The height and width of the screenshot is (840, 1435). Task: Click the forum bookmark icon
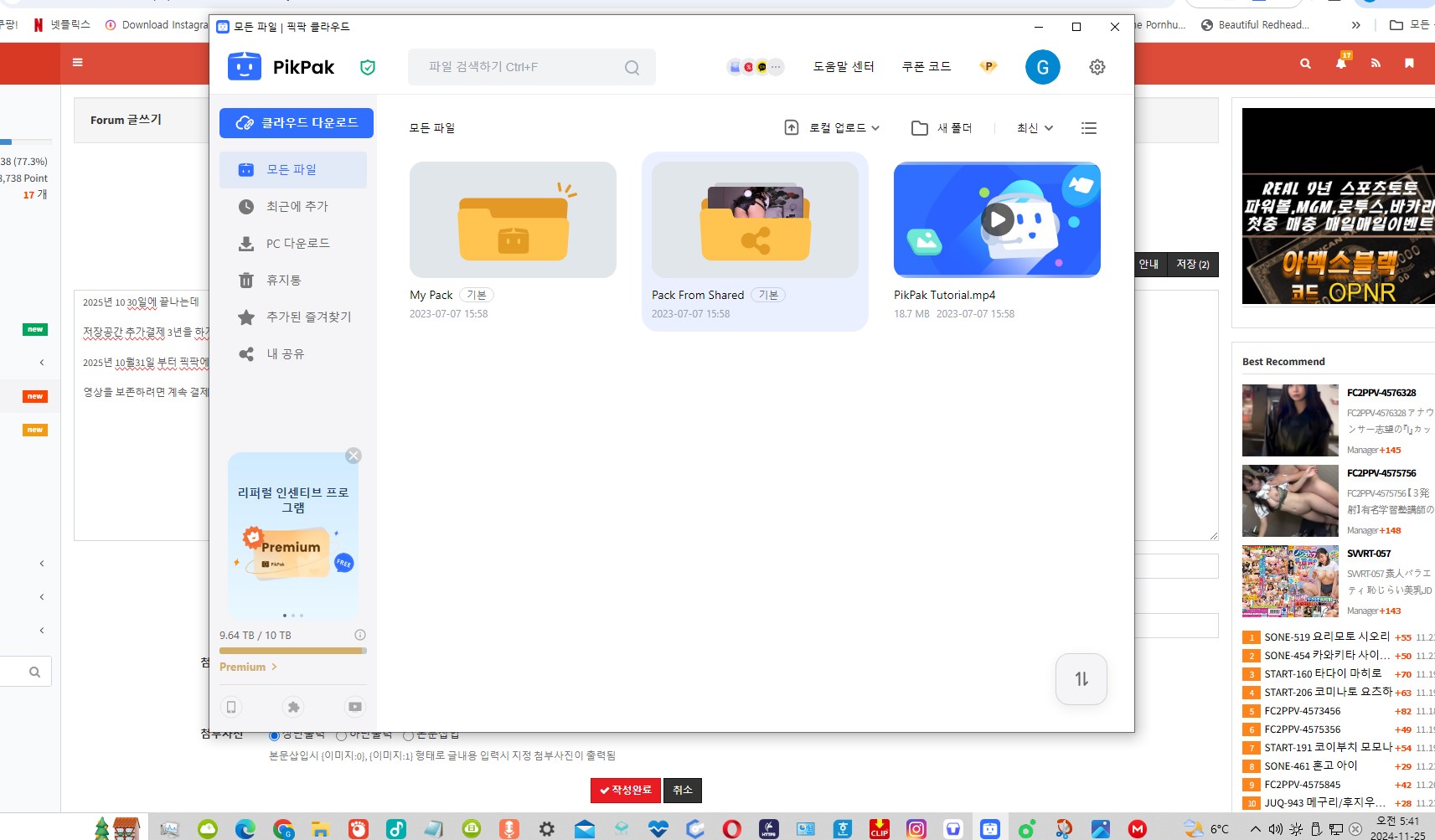click(1410, 63)
